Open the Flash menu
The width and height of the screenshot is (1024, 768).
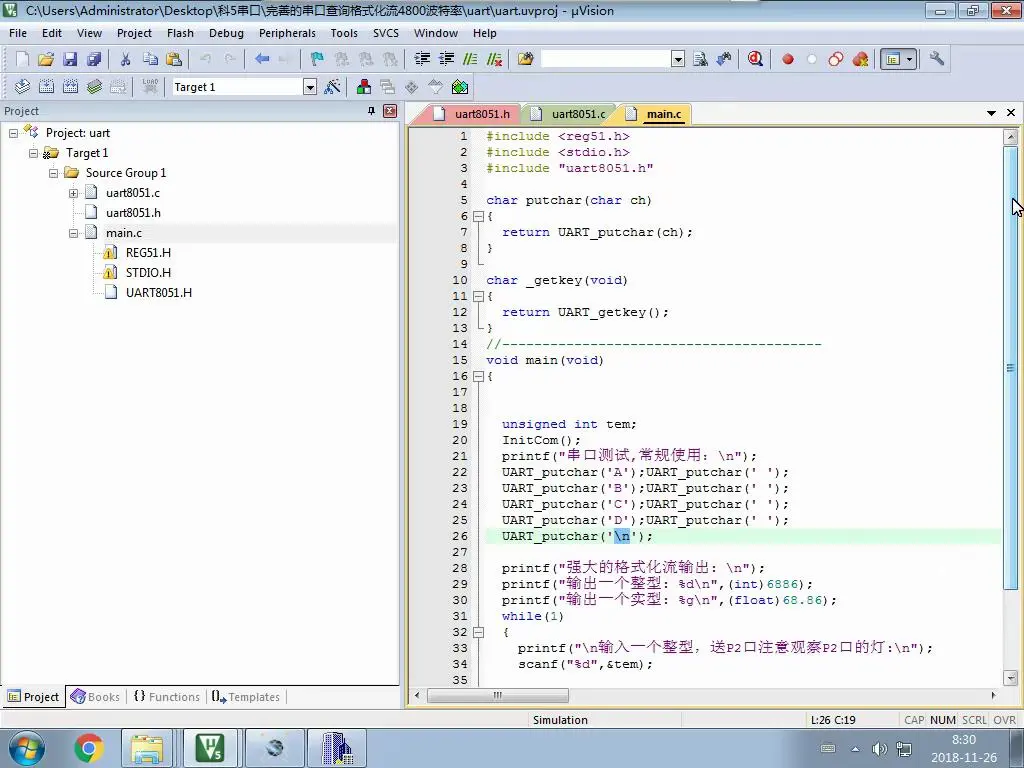pos(180,33)
